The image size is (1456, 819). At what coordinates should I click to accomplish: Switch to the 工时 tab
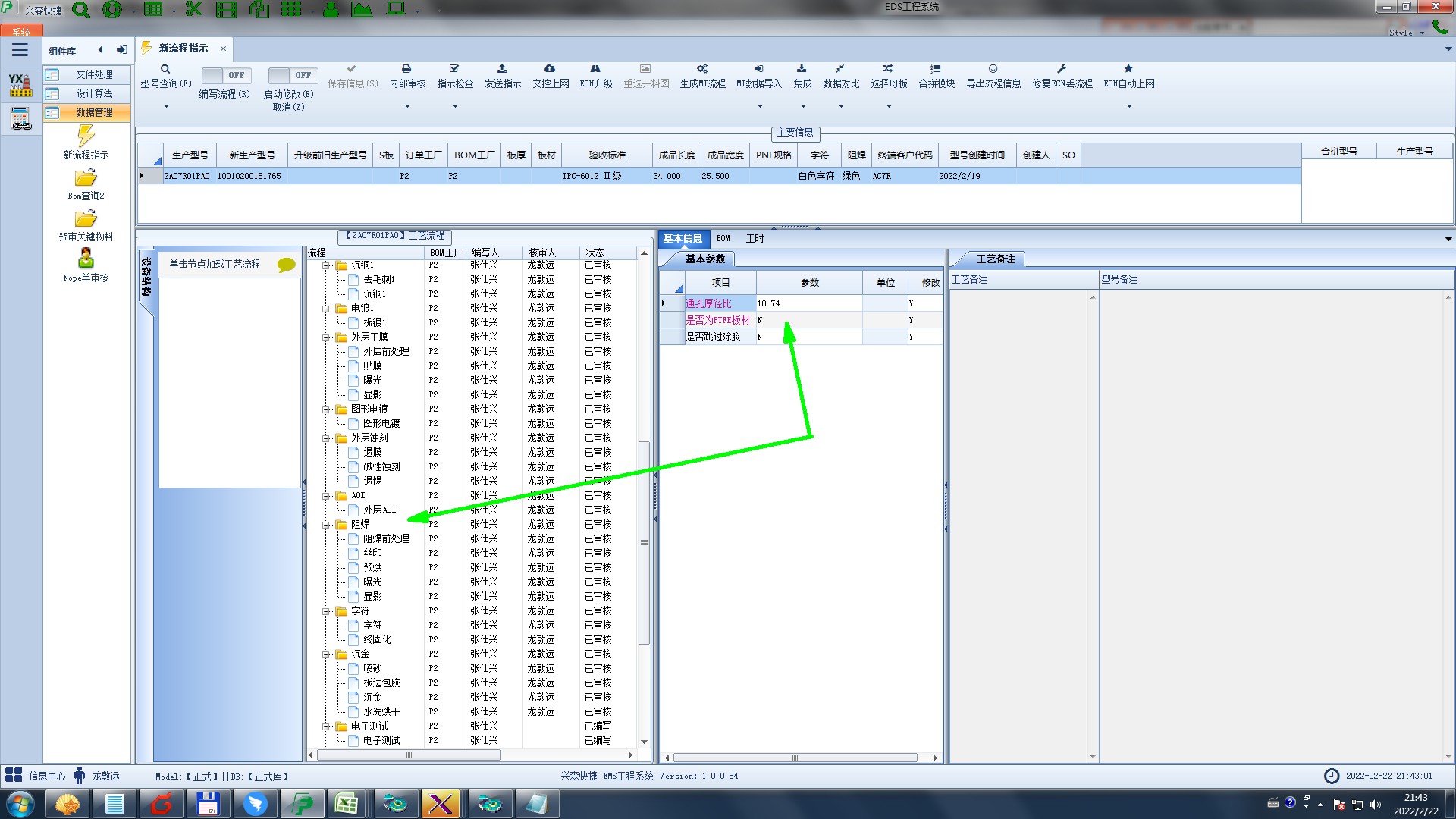pos(755,238)
